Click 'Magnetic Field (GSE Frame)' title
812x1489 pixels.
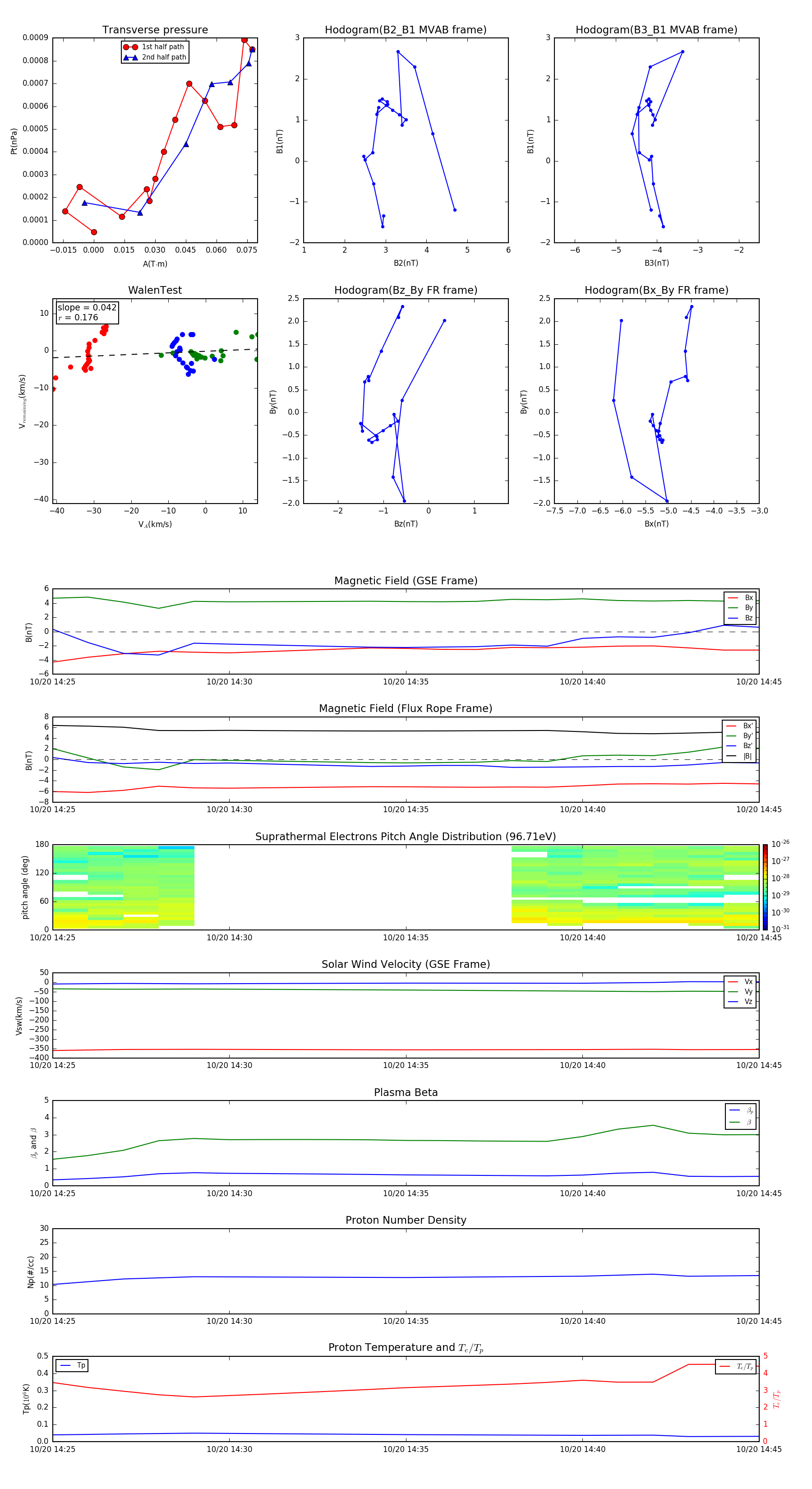[406, 581]
